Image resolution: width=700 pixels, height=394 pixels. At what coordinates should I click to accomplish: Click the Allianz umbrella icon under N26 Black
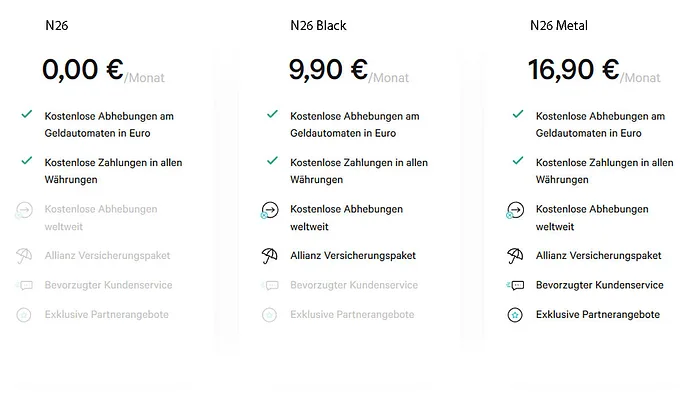(x=269, y=256)
